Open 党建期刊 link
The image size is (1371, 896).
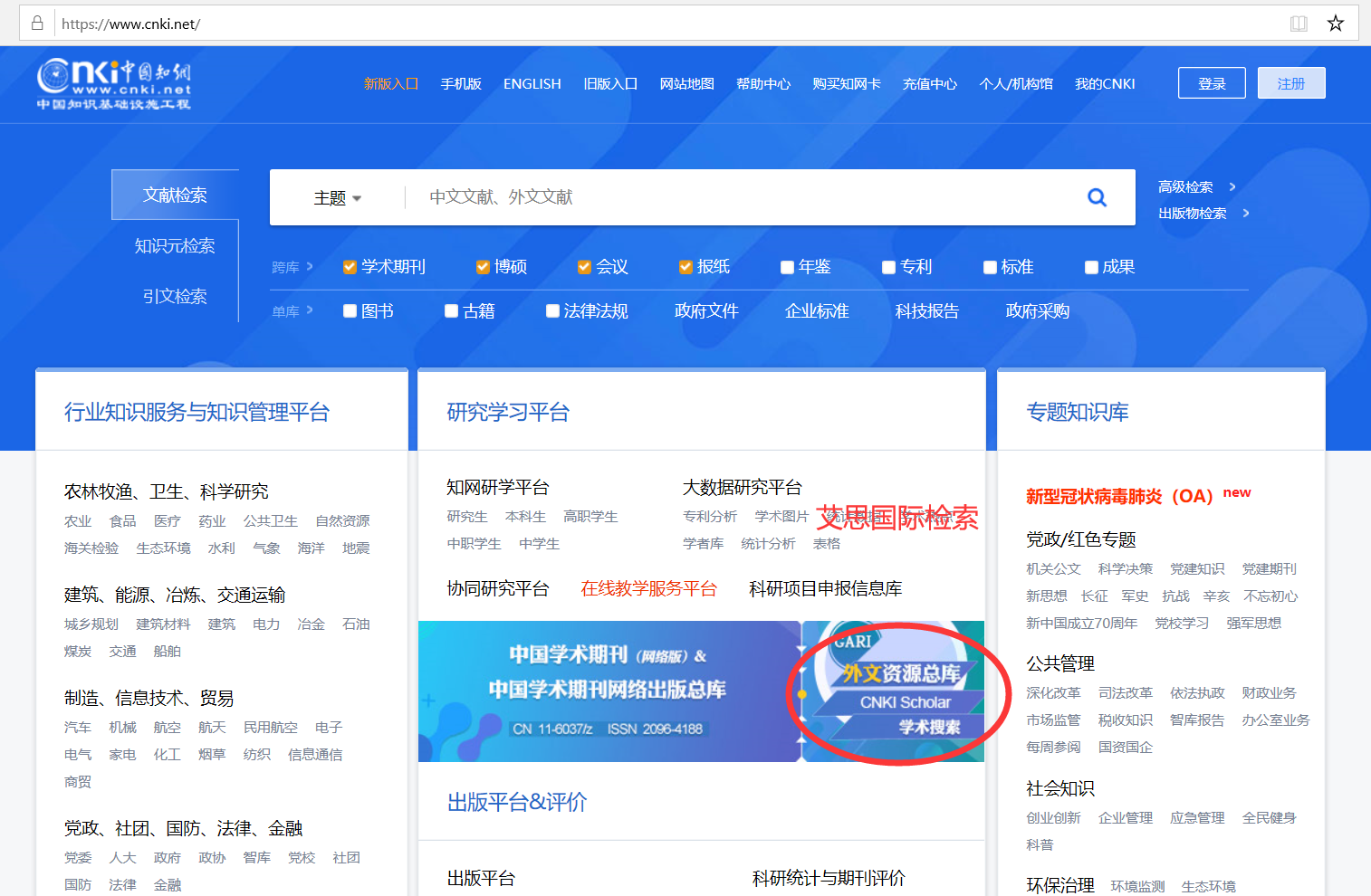(x=1269, y=569)
